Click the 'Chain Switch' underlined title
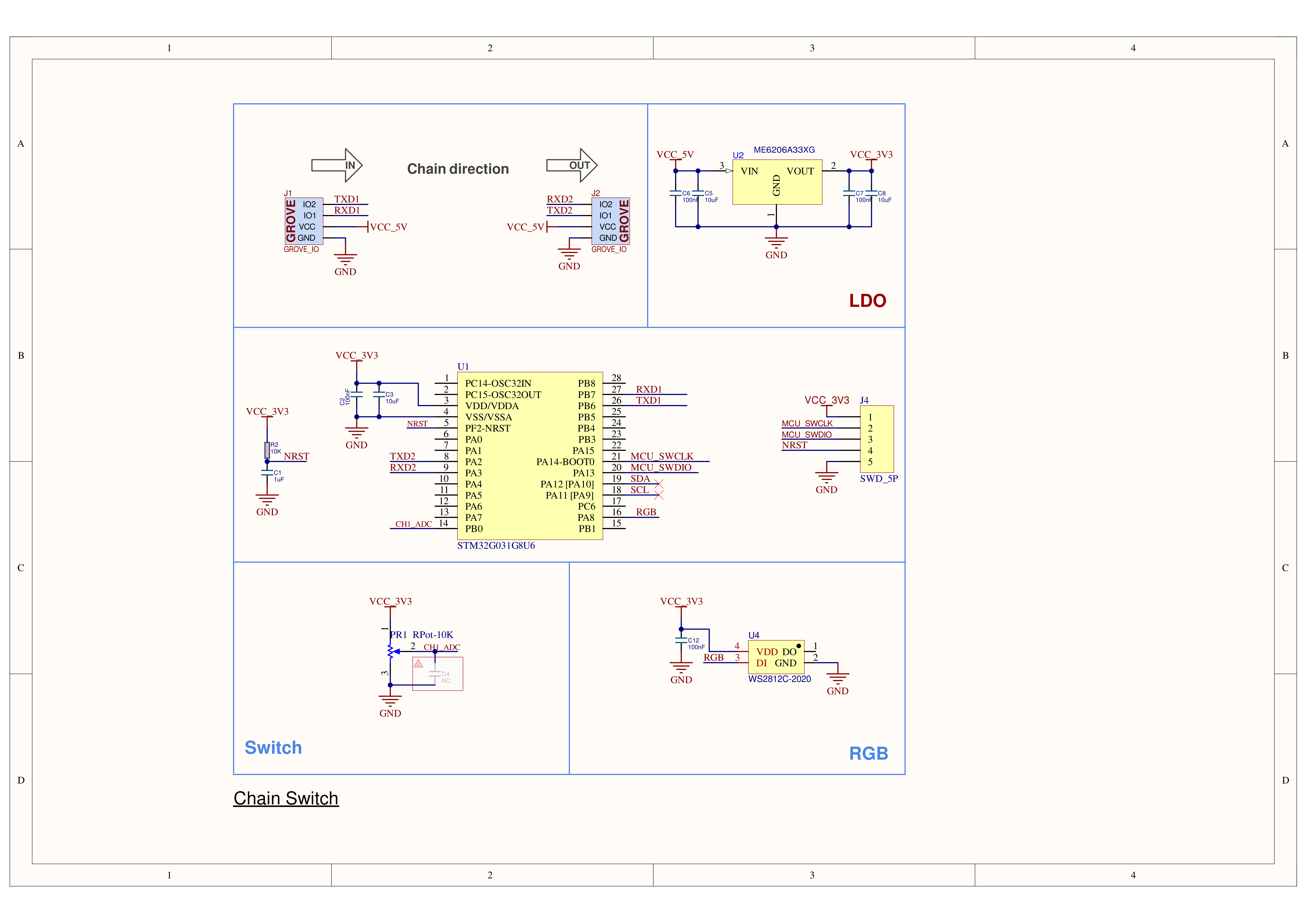Screen dimensions: 1308x924 point(286,798)
